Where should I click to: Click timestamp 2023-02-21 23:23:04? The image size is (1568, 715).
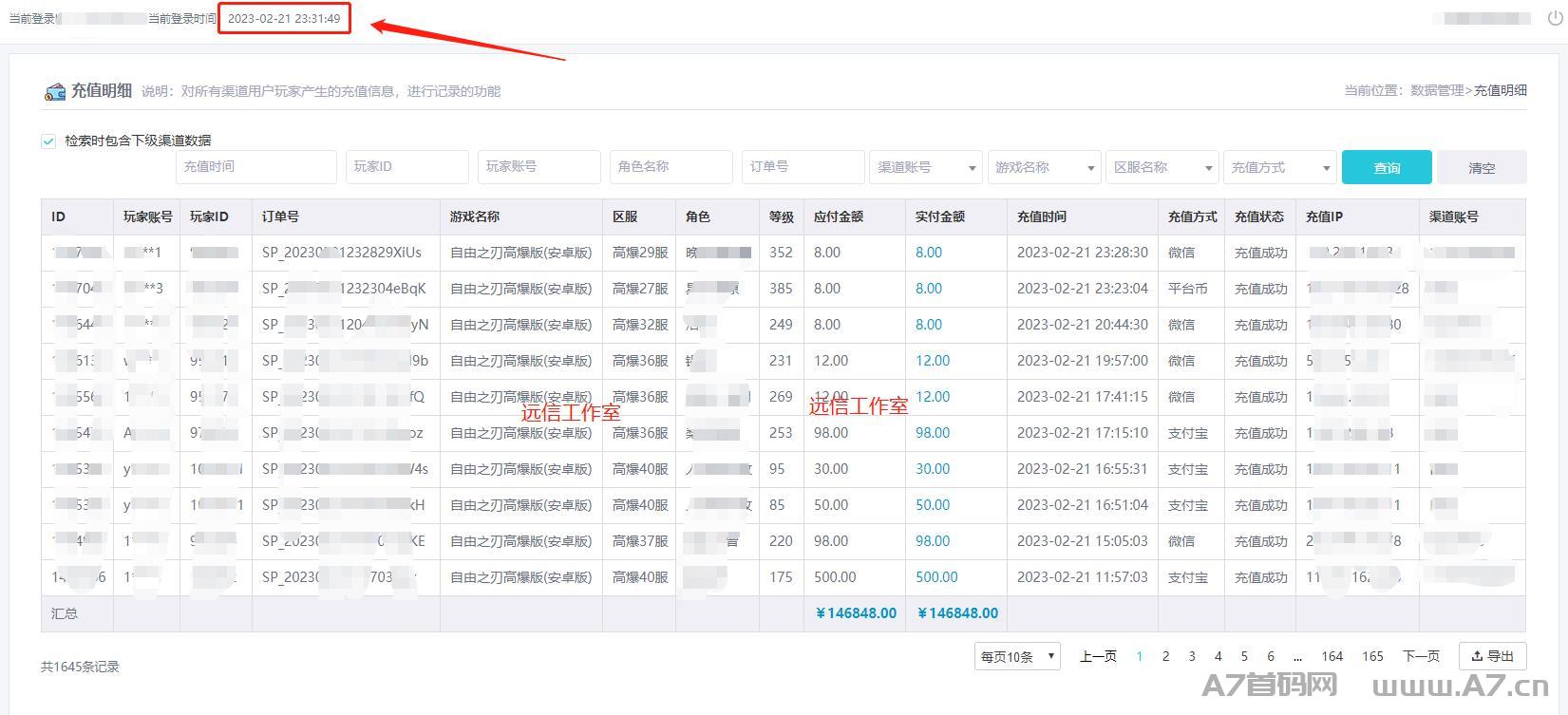click(x=1083, y=289)
